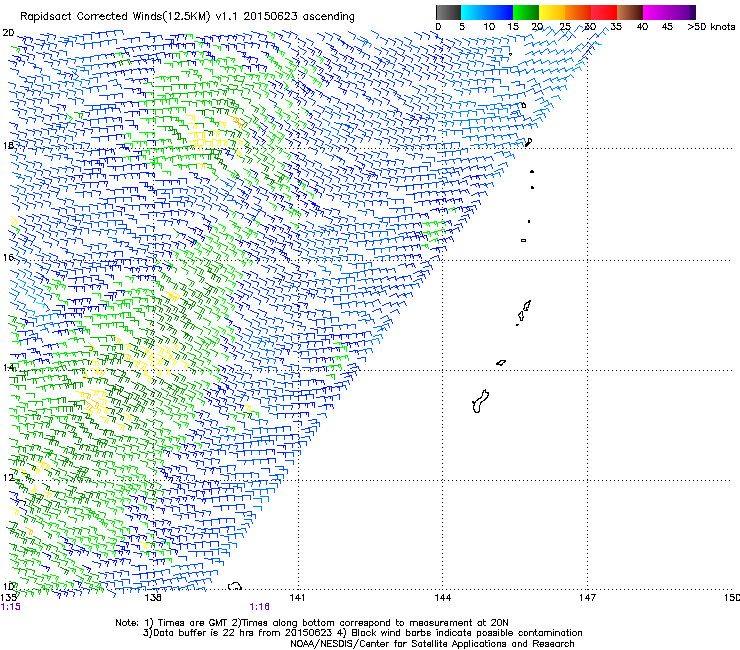Click the rectangular island outline near 16.3N

pos(523,240)
